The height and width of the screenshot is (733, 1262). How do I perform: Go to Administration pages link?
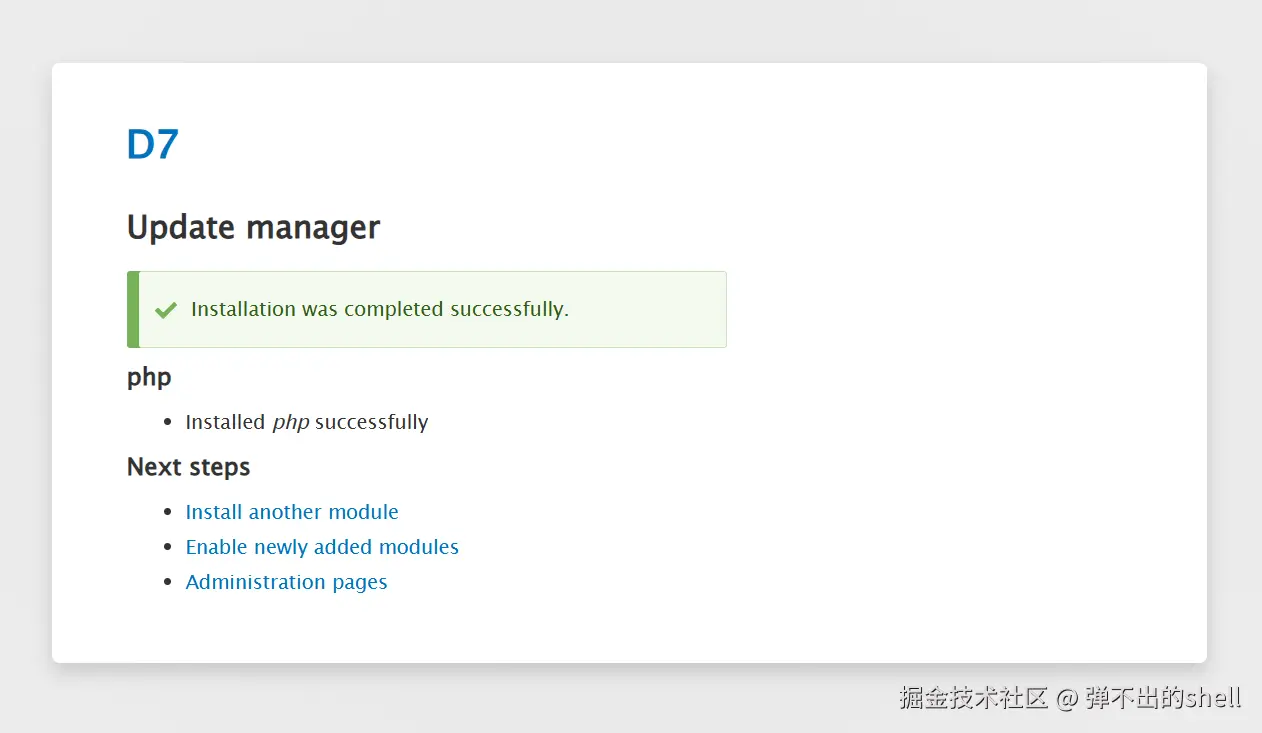point(286,582)
